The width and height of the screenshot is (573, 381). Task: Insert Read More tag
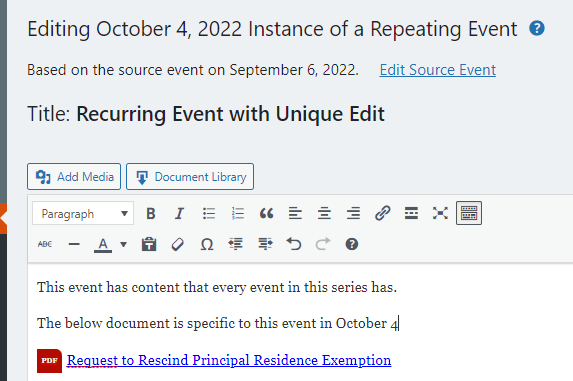click(411, 213)
